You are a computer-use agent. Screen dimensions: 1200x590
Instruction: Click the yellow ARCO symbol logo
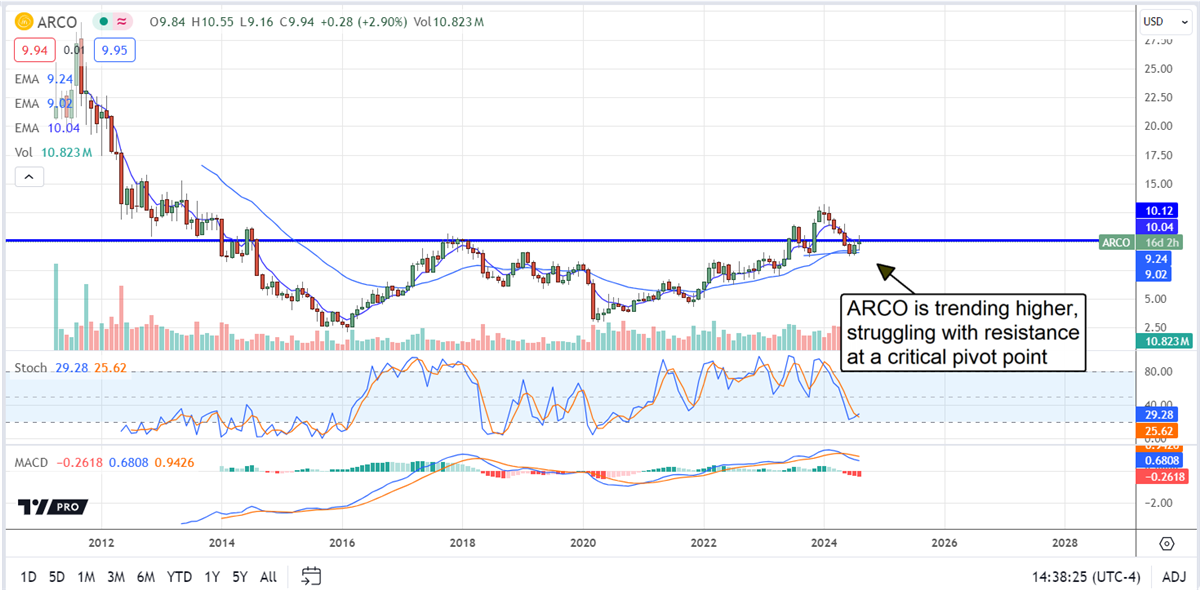tap(22, 21)
